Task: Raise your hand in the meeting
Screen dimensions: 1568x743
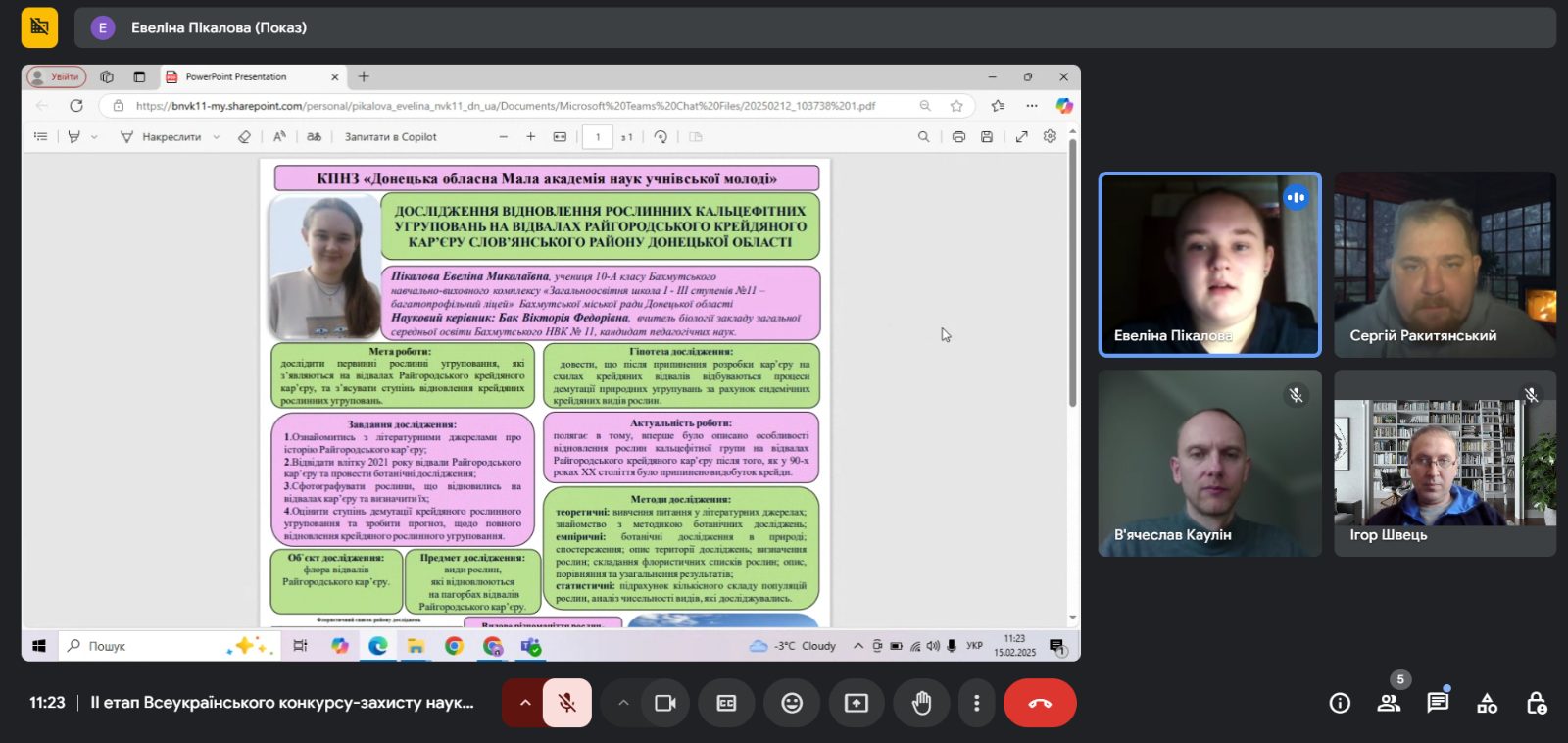Action: tap(921, 703)
